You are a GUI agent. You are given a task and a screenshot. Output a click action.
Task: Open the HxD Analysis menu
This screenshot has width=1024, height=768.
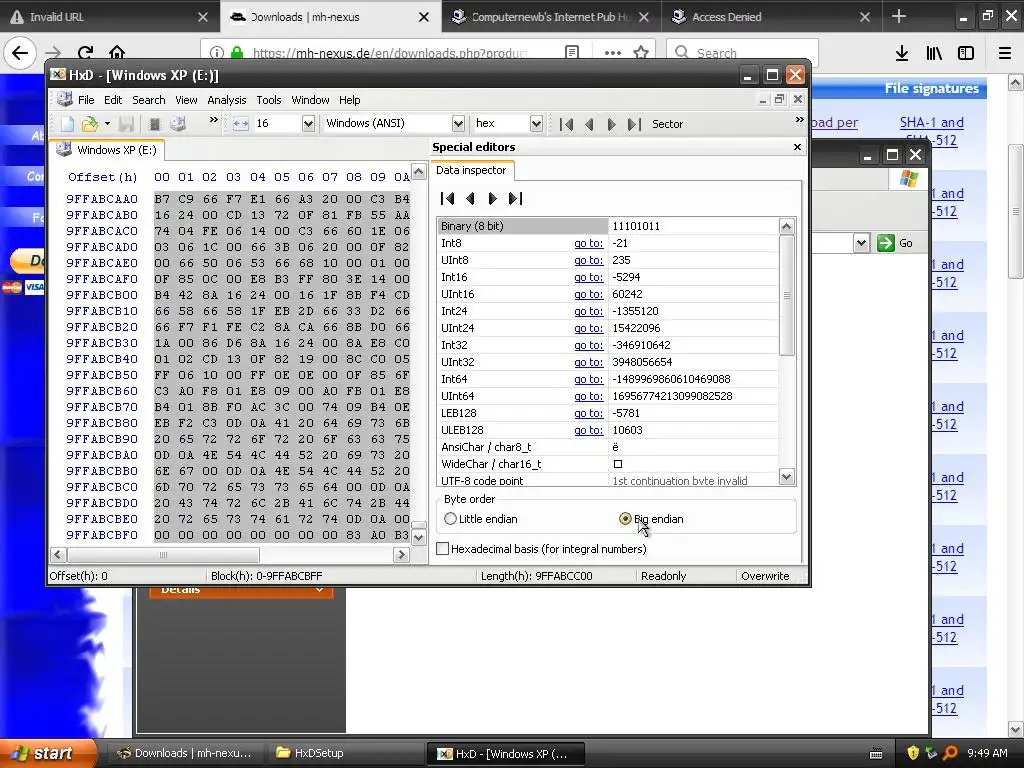[227, 100]
